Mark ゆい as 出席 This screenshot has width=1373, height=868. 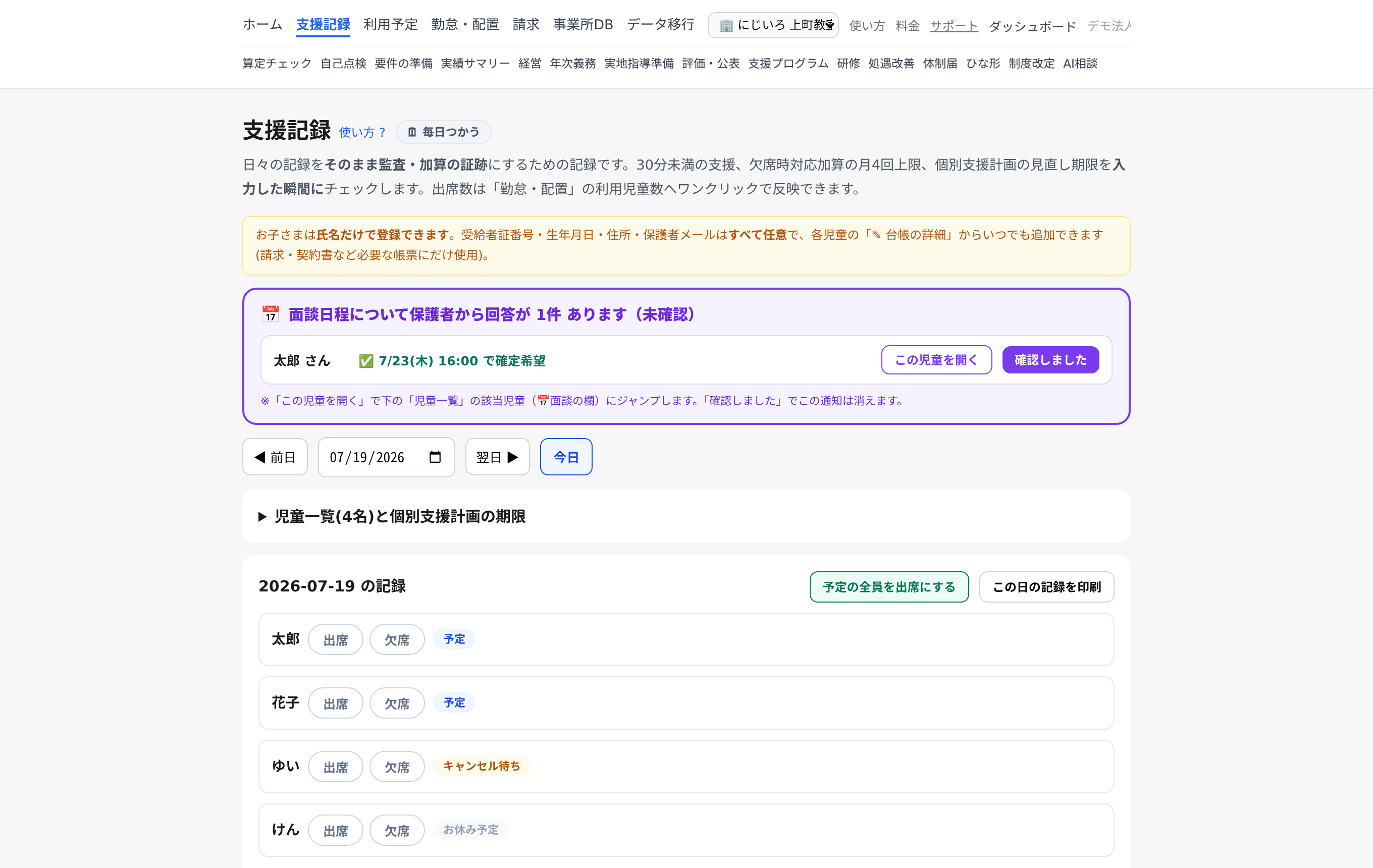pyautogui.click(x=335, y=767)
